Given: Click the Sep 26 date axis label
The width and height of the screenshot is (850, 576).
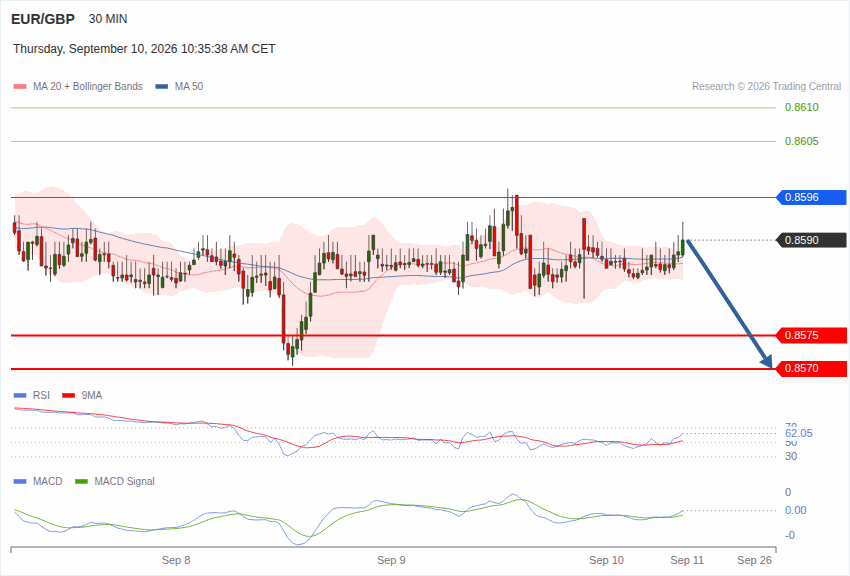Looking at the screenshot, I should 755,560.
